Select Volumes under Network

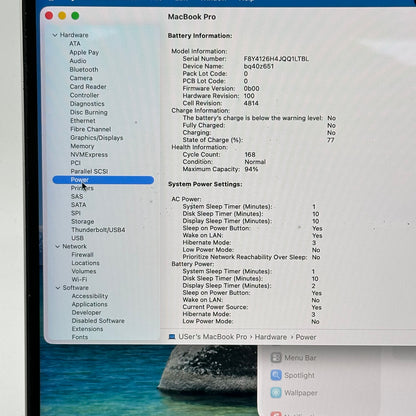(84, 271)
